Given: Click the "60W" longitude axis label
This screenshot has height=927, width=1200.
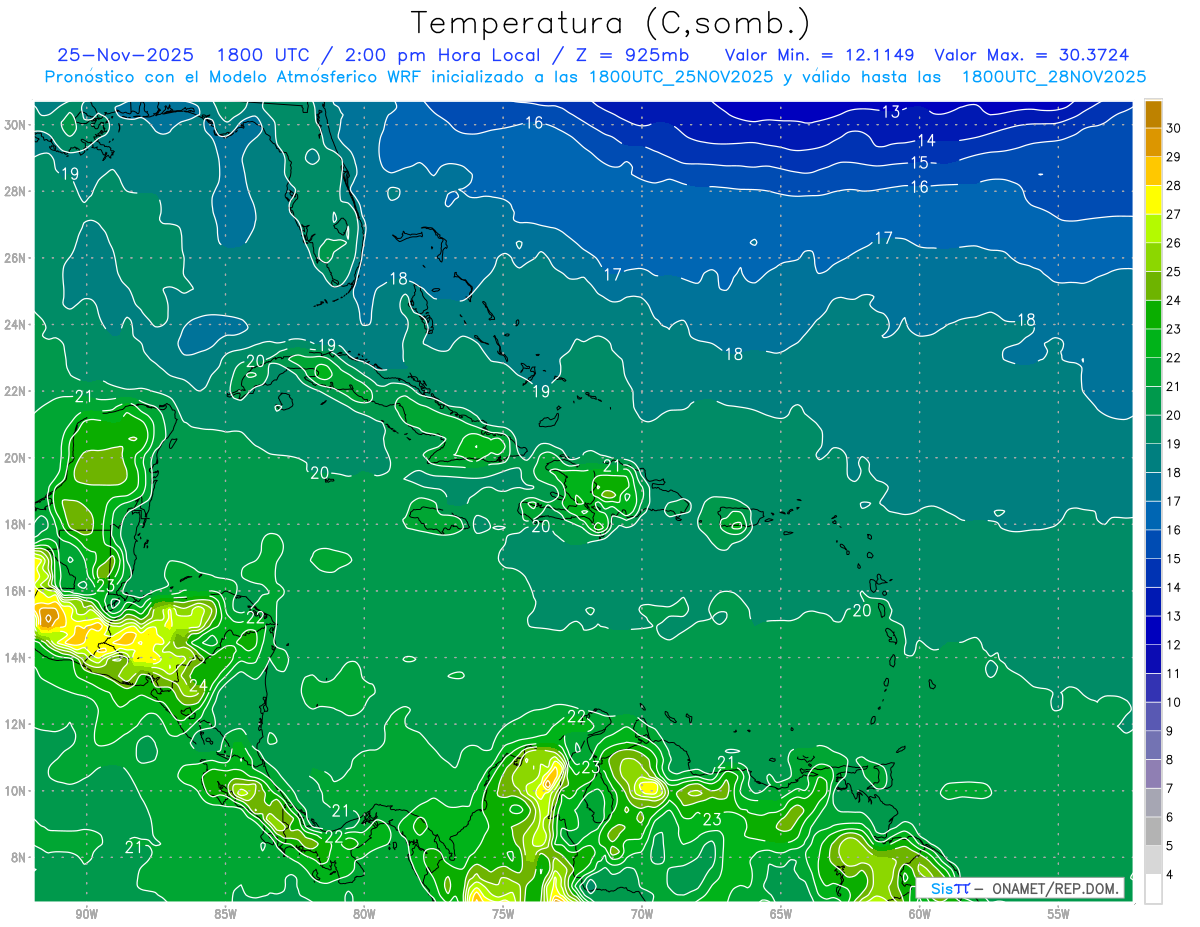Looking at the screenshot, I should [920, 914].
